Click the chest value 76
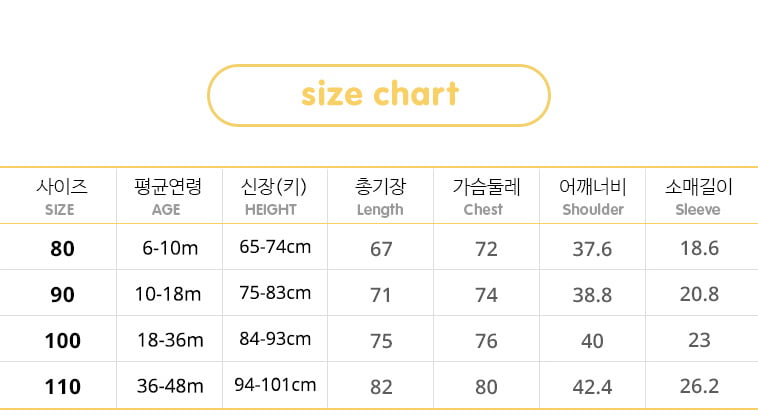The height and width of the screenshot is (420, 758). tap(486, 341)
